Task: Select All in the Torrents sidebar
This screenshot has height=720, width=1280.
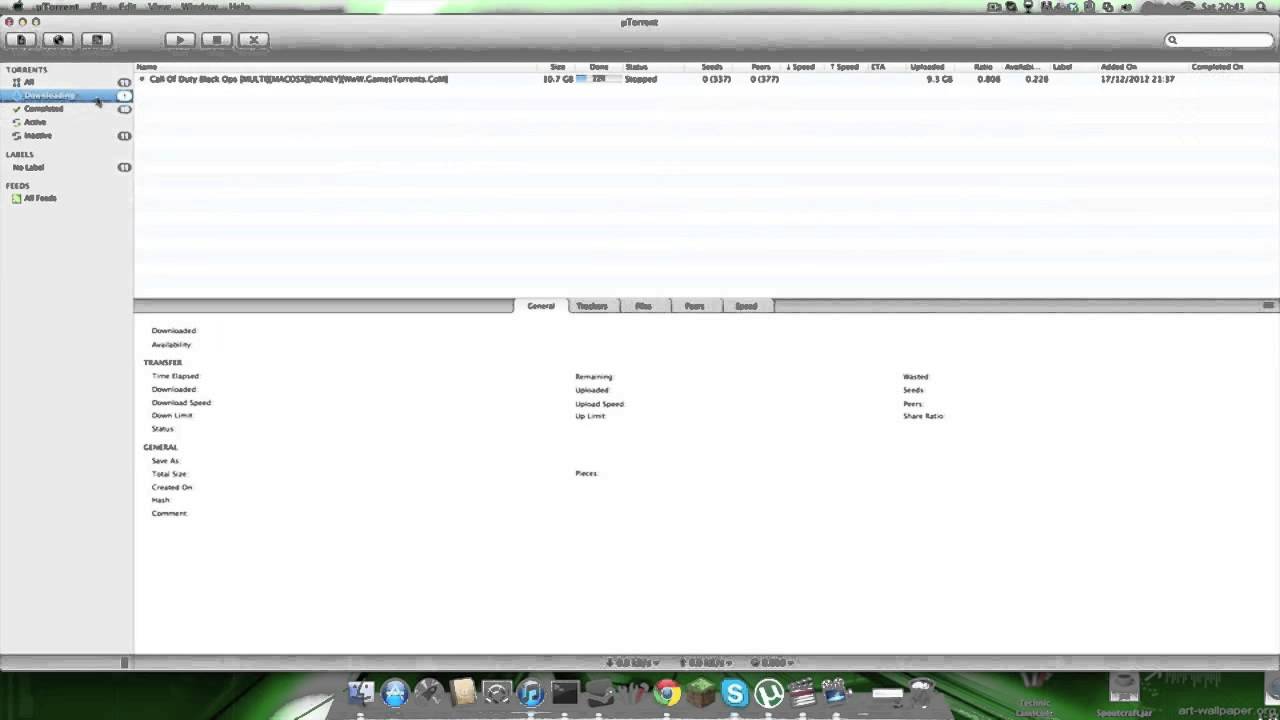Action: pyautogui.click(x=66, y=82)
